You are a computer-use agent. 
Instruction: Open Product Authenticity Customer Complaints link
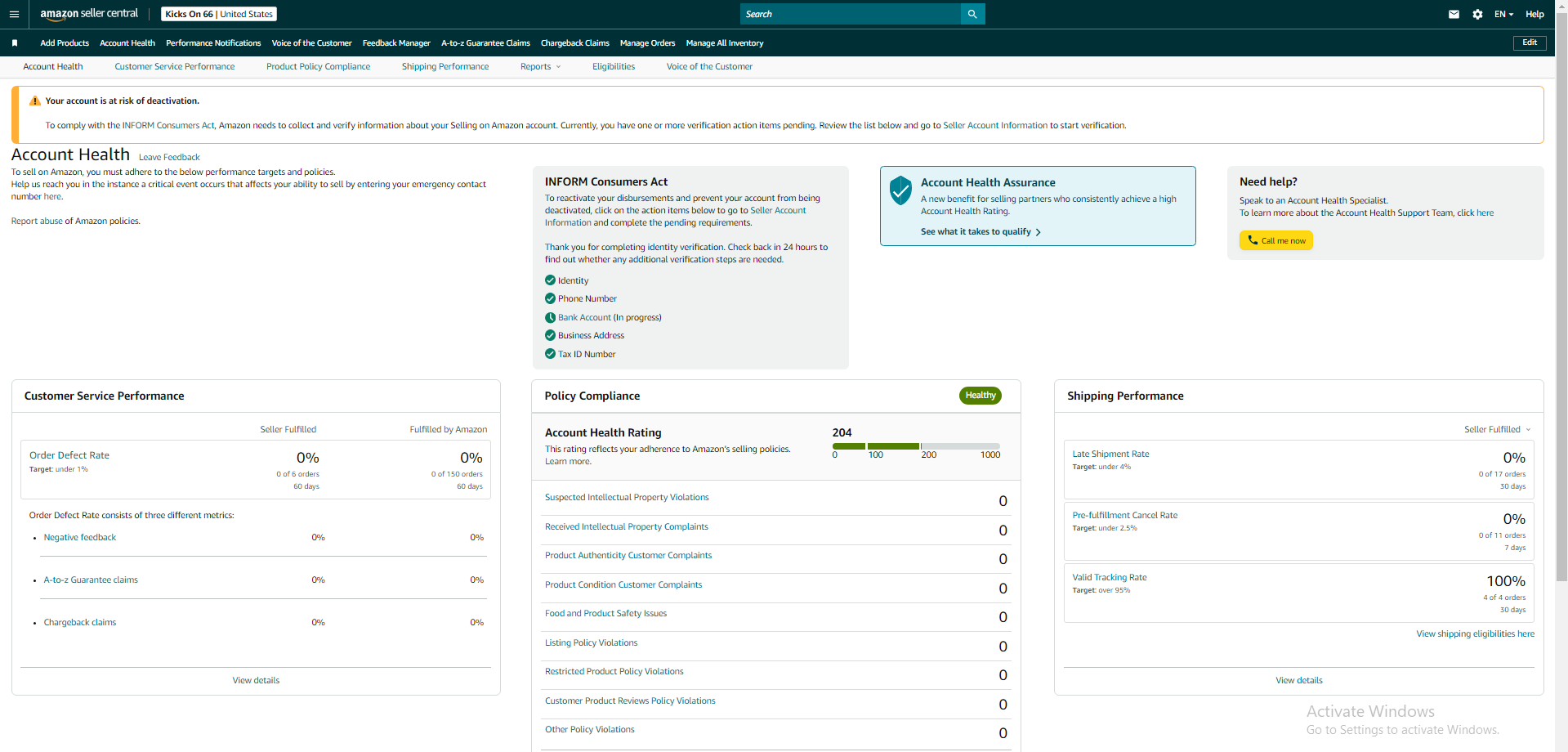point(628,555)
